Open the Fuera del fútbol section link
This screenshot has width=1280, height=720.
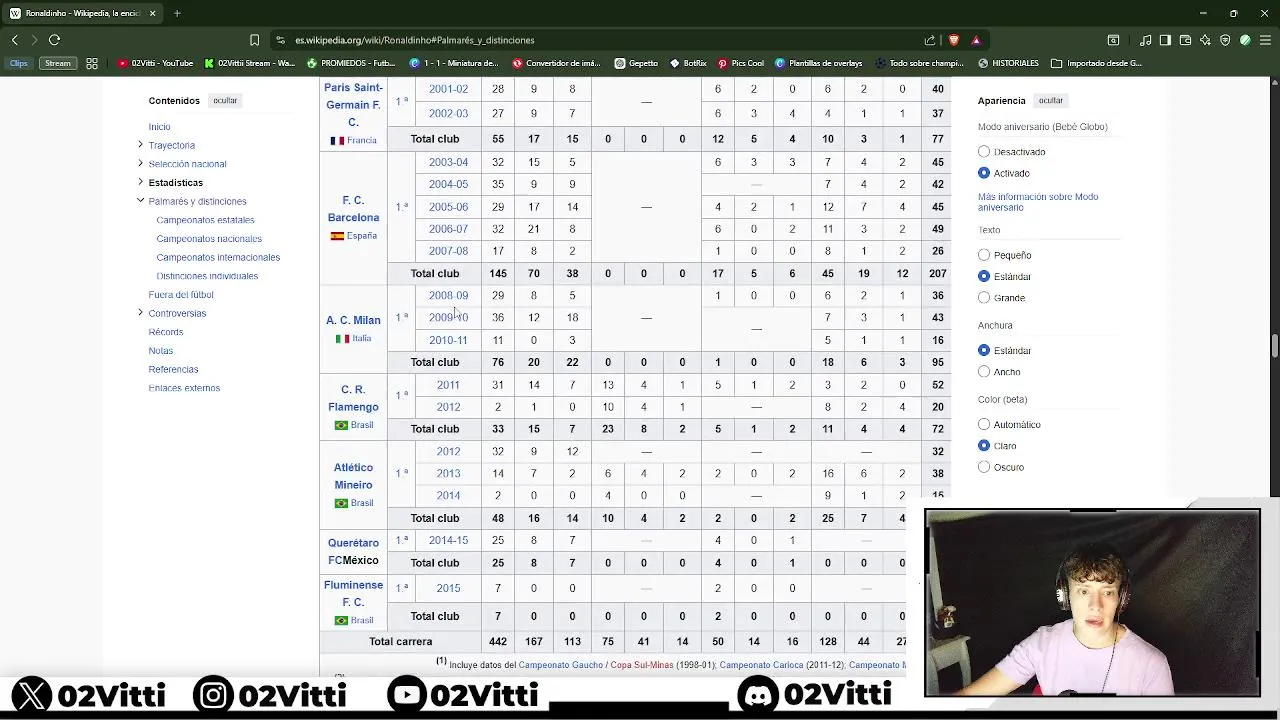(181, 295)
